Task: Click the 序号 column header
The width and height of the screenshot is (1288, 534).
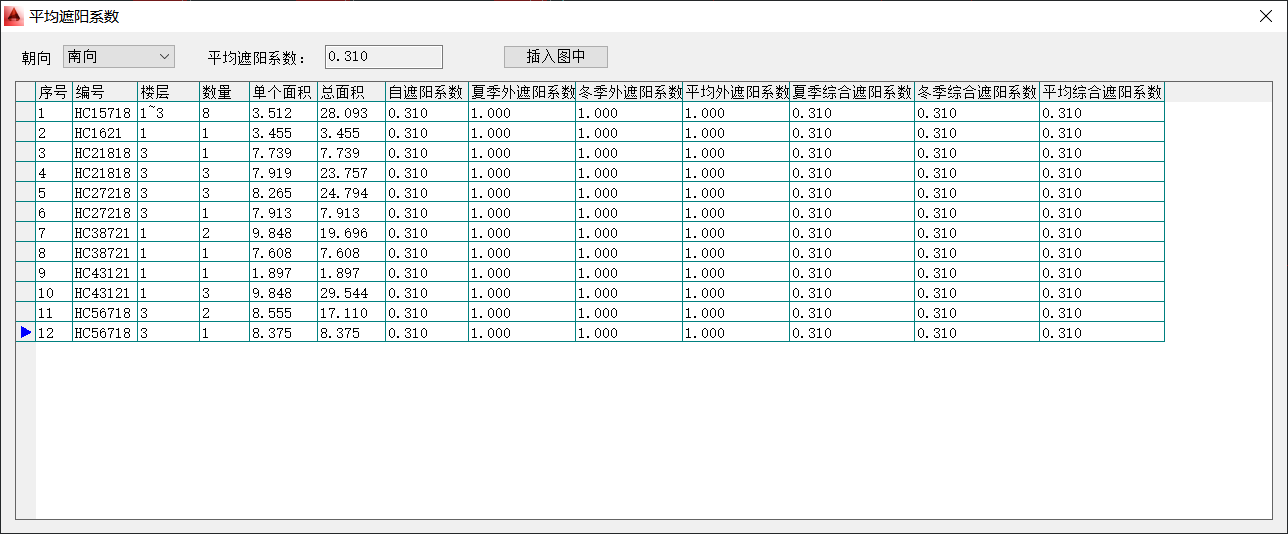Action: [x=53, y=92]
